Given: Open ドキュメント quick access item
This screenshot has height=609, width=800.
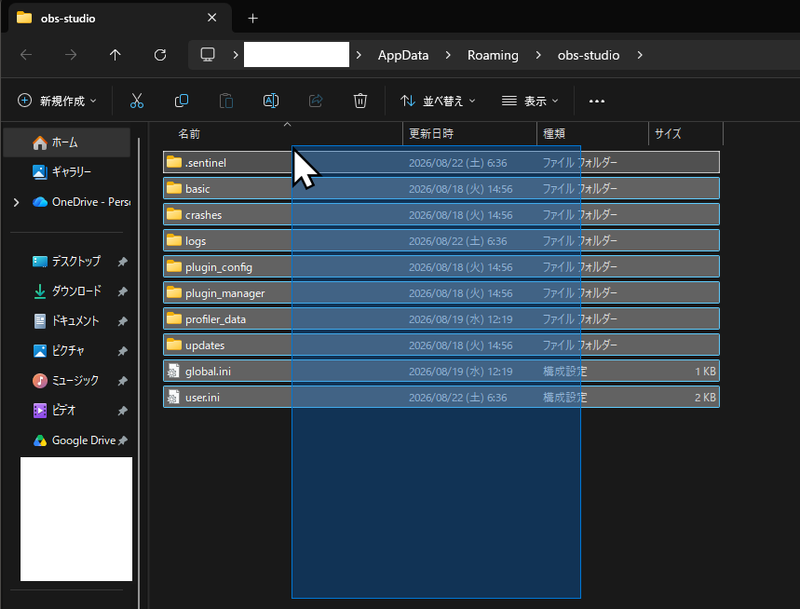Looking at the screenshot, I should point(67,321).
